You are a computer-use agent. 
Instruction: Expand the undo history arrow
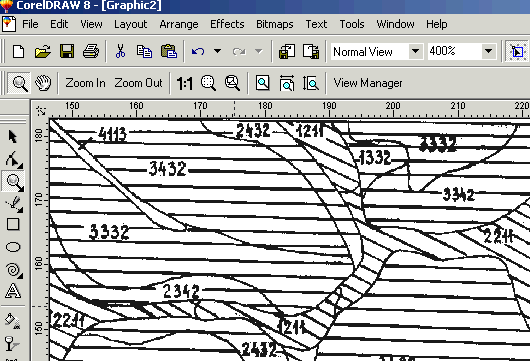point(217,51)
